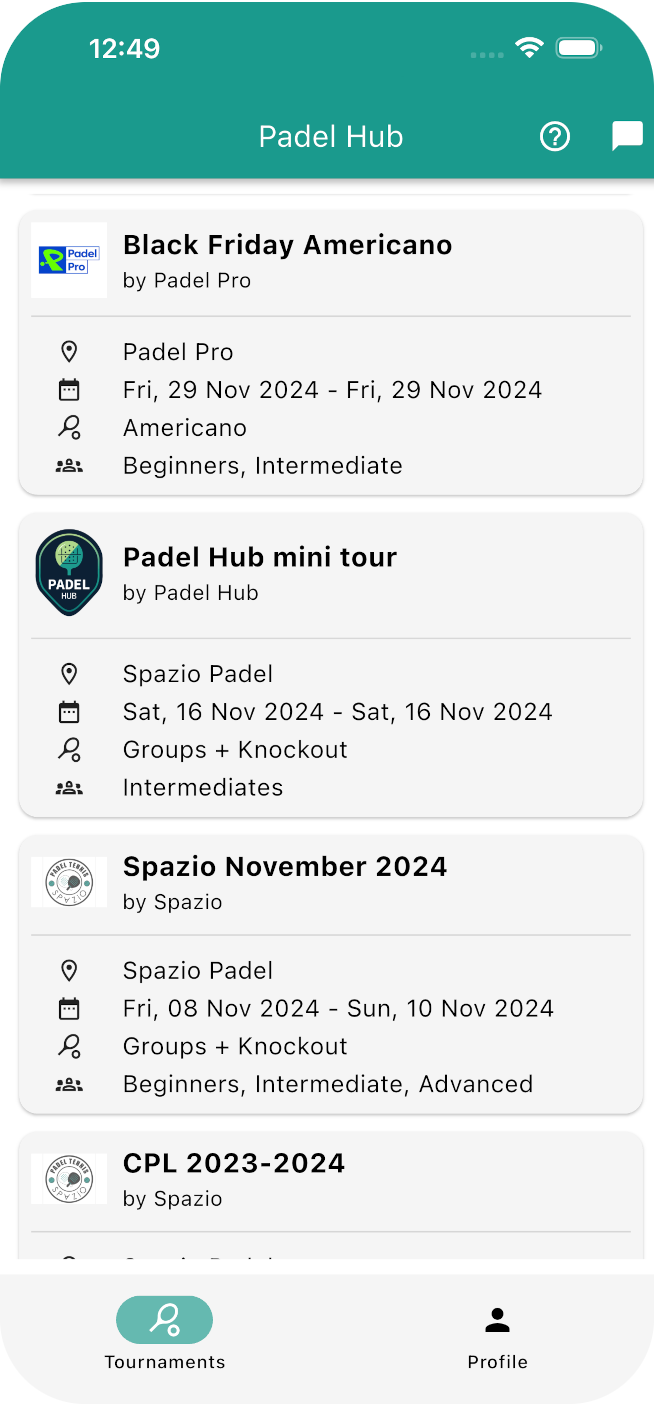The width and height of the screenshot is (664, 1406).
Task: Click the group icon beside Beginners, Intermediate
Action: pyautogui.click(x=69, y=466)
